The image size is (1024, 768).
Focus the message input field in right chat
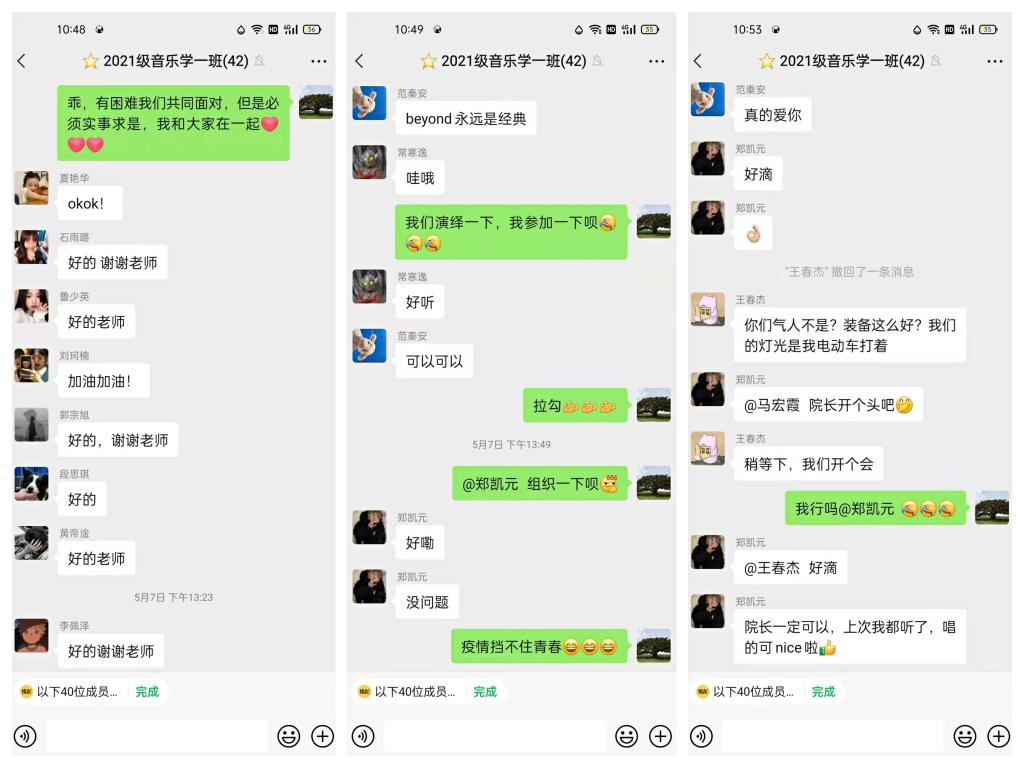tap(833, 736)
